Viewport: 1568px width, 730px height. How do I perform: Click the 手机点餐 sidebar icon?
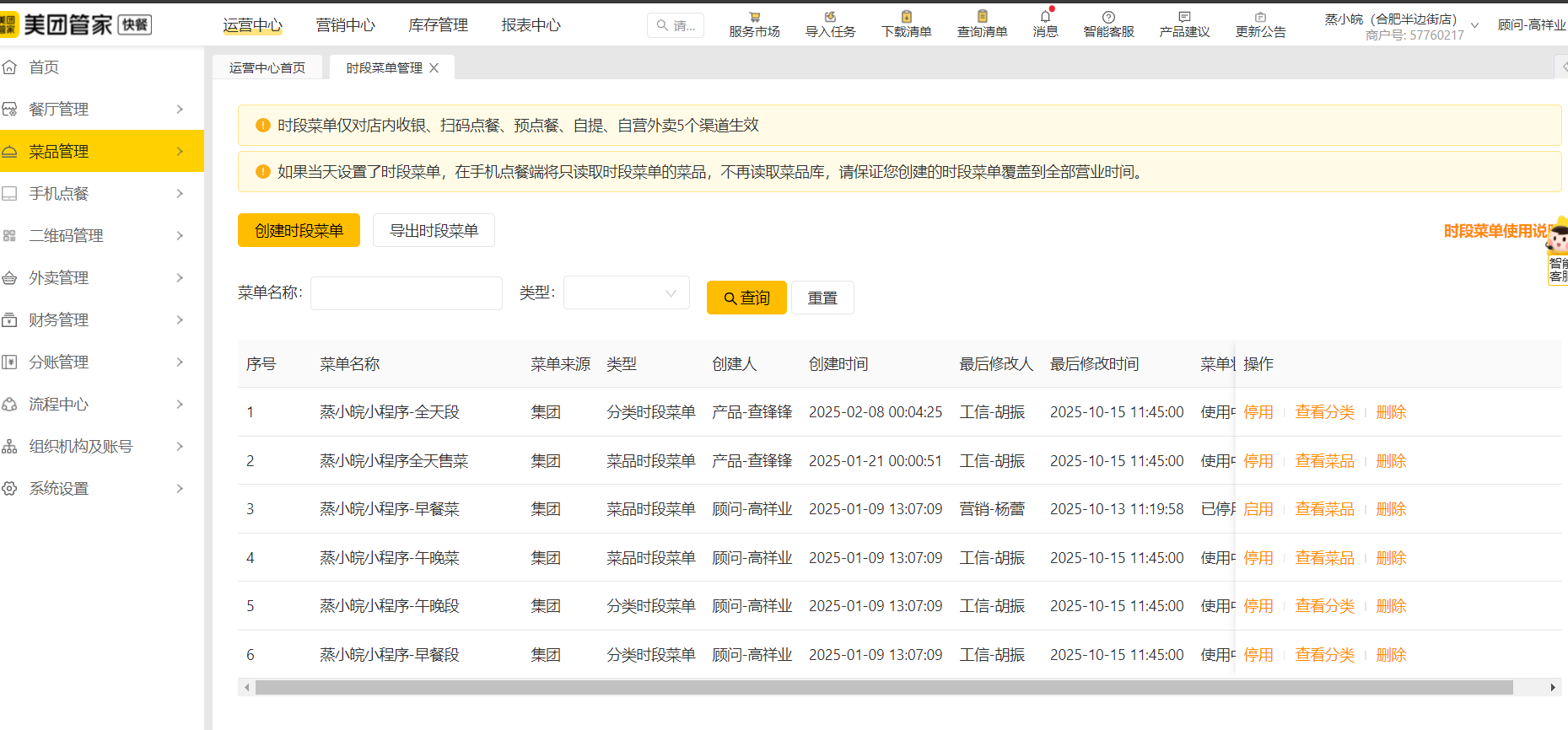(x=9, y=193)
